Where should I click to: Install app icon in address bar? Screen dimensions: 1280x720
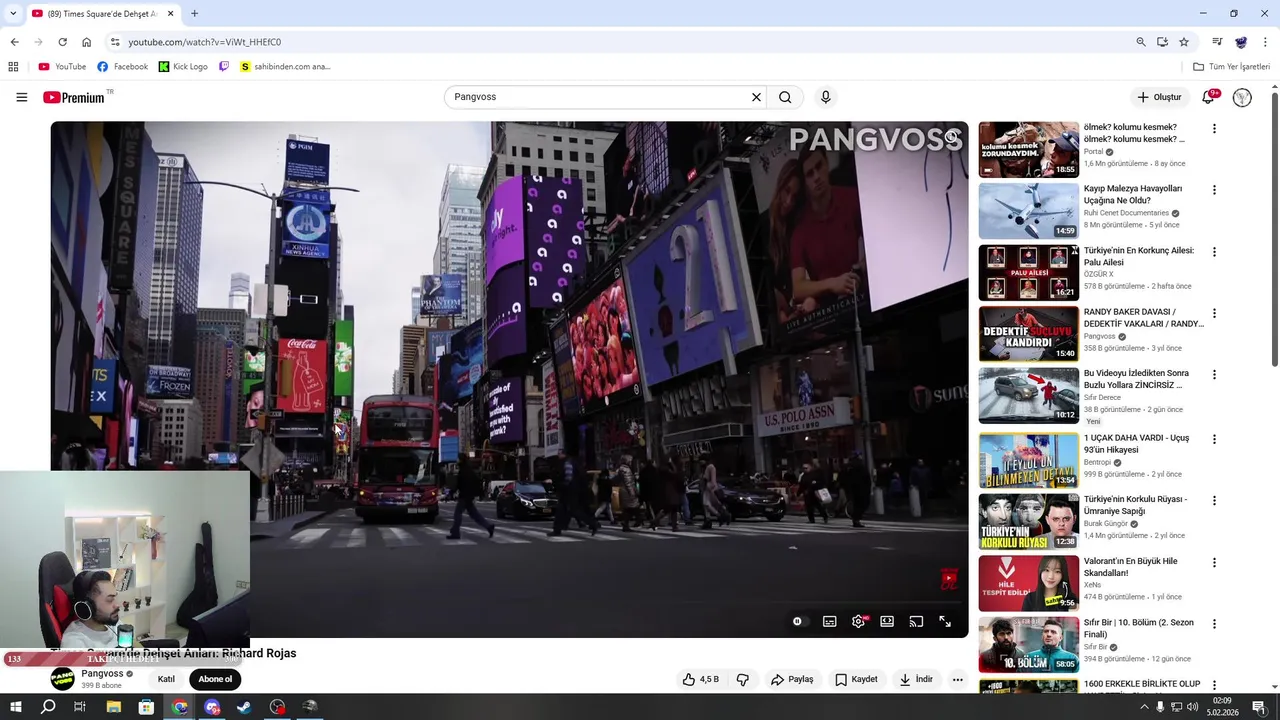pyautogui.click(x=1162, y=42)
